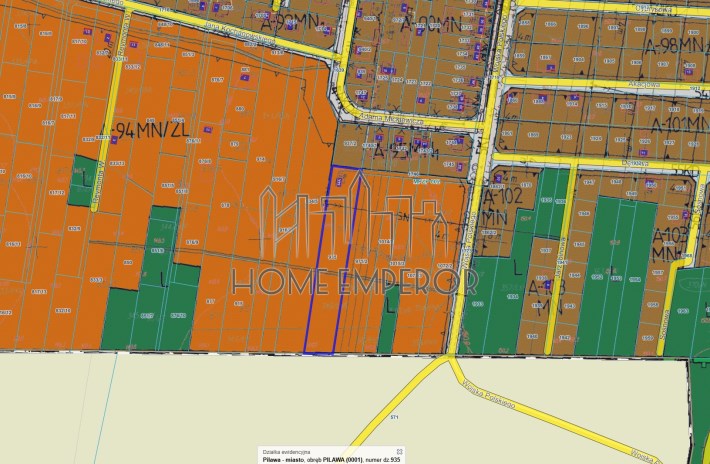Image resolution: width=710 pixels, height=464 pixels.
Task: Click road number 571 label
Action: (394, 417)
